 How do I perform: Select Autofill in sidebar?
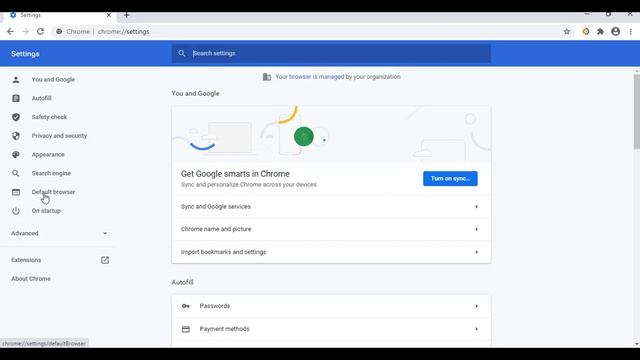click(42, 98)
